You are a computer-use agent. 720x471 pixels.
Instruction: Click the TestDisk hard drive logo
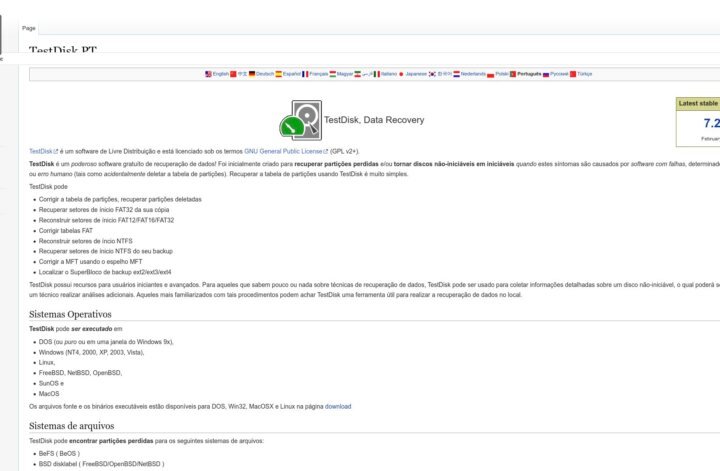pos(301,120)
